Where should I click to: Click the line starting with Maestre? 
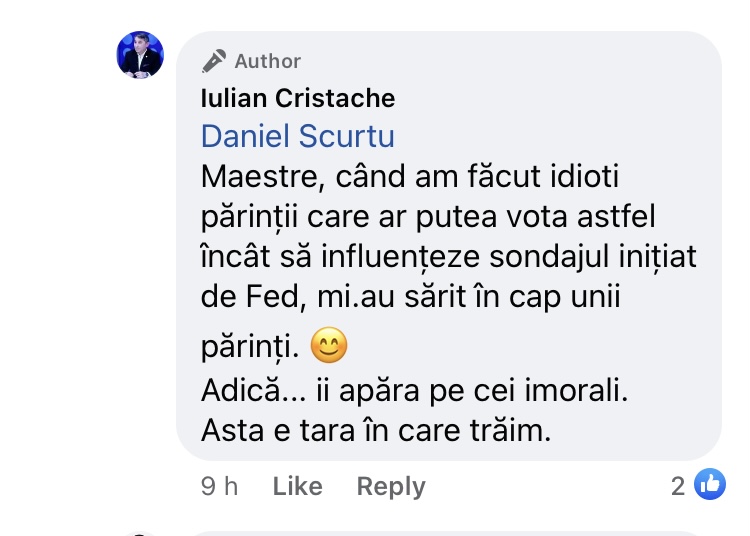pos(411,177)
